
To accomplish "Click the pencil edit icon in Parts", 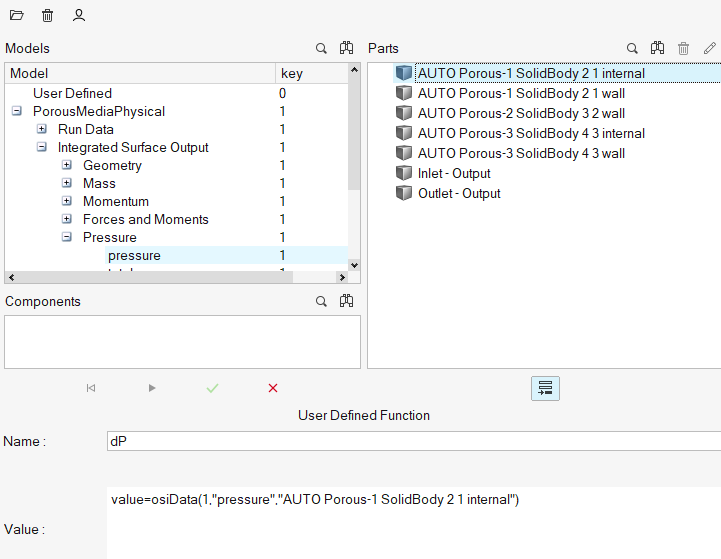I will (709, 48).
